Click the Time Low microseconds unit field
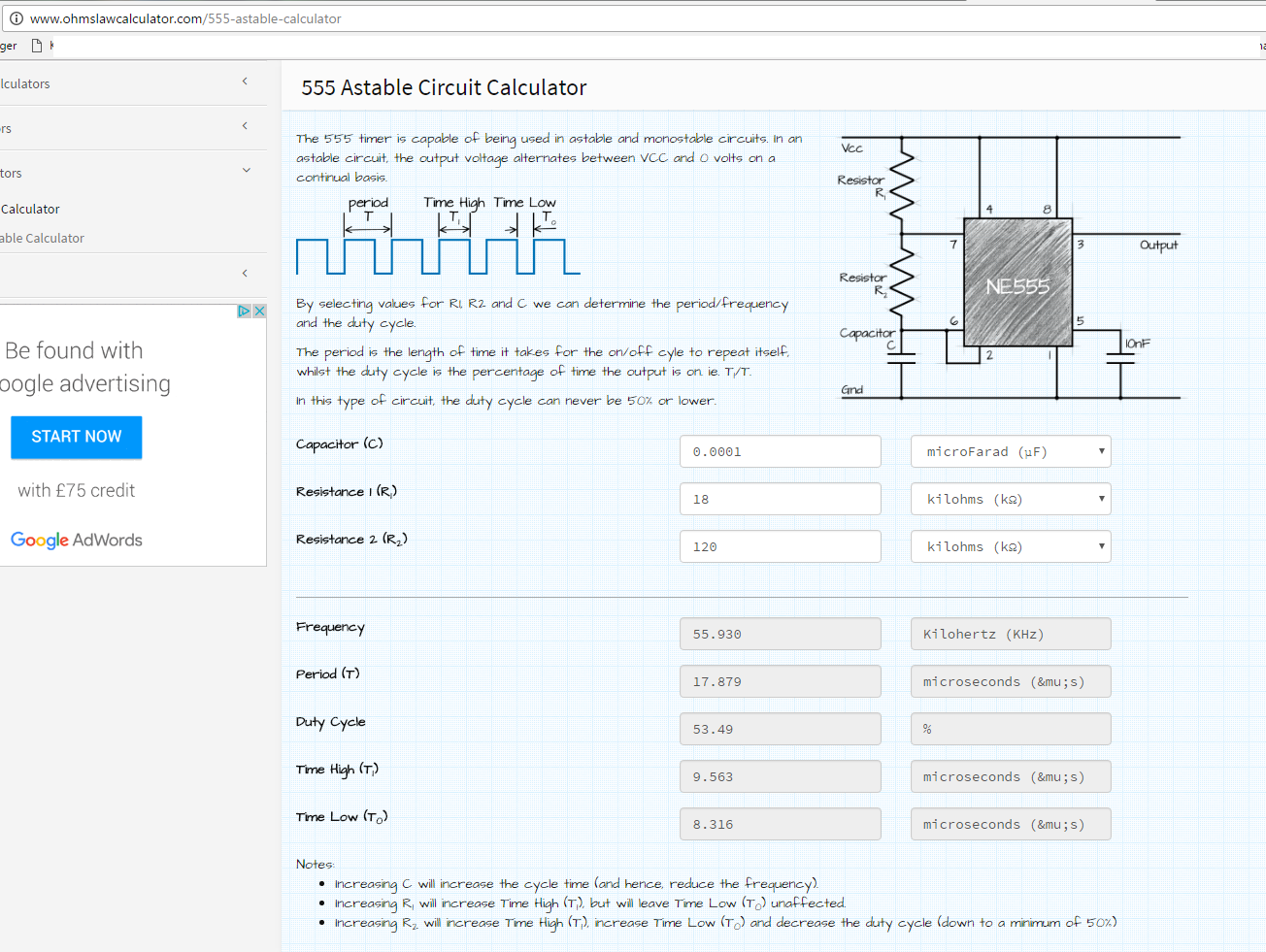Screen dimensions: 1266x952 1011,824
